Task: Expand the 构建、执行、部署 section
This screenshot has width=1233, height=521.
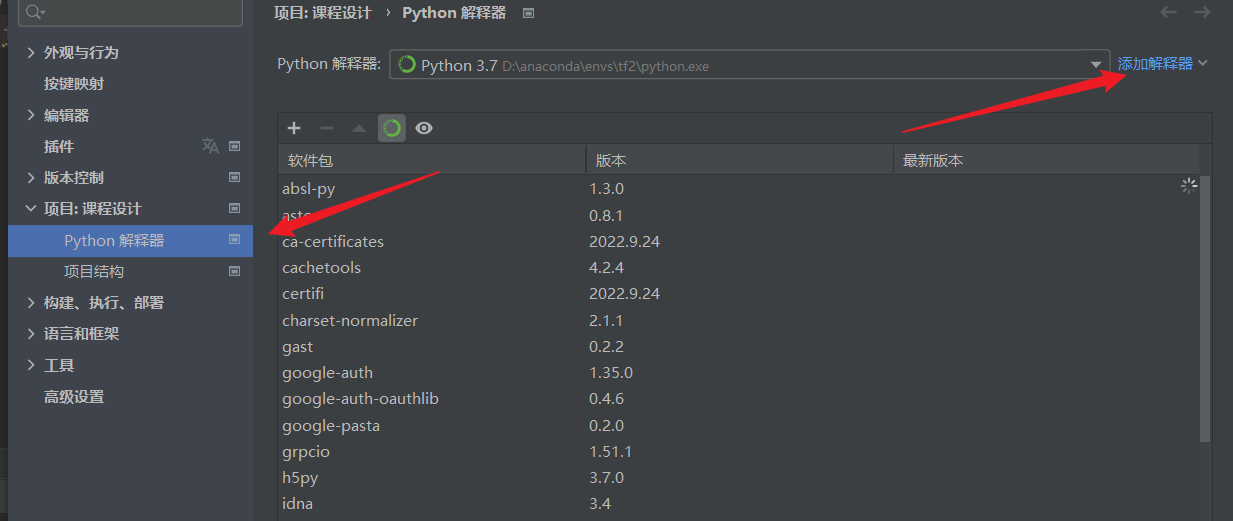Action: click(x=31, y=303)
